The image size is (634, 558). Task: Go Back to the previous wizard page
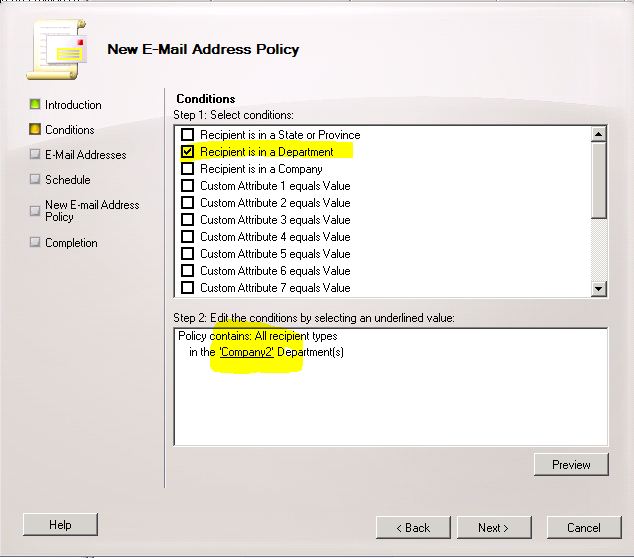pyautogui.click(x=413, y=528)
